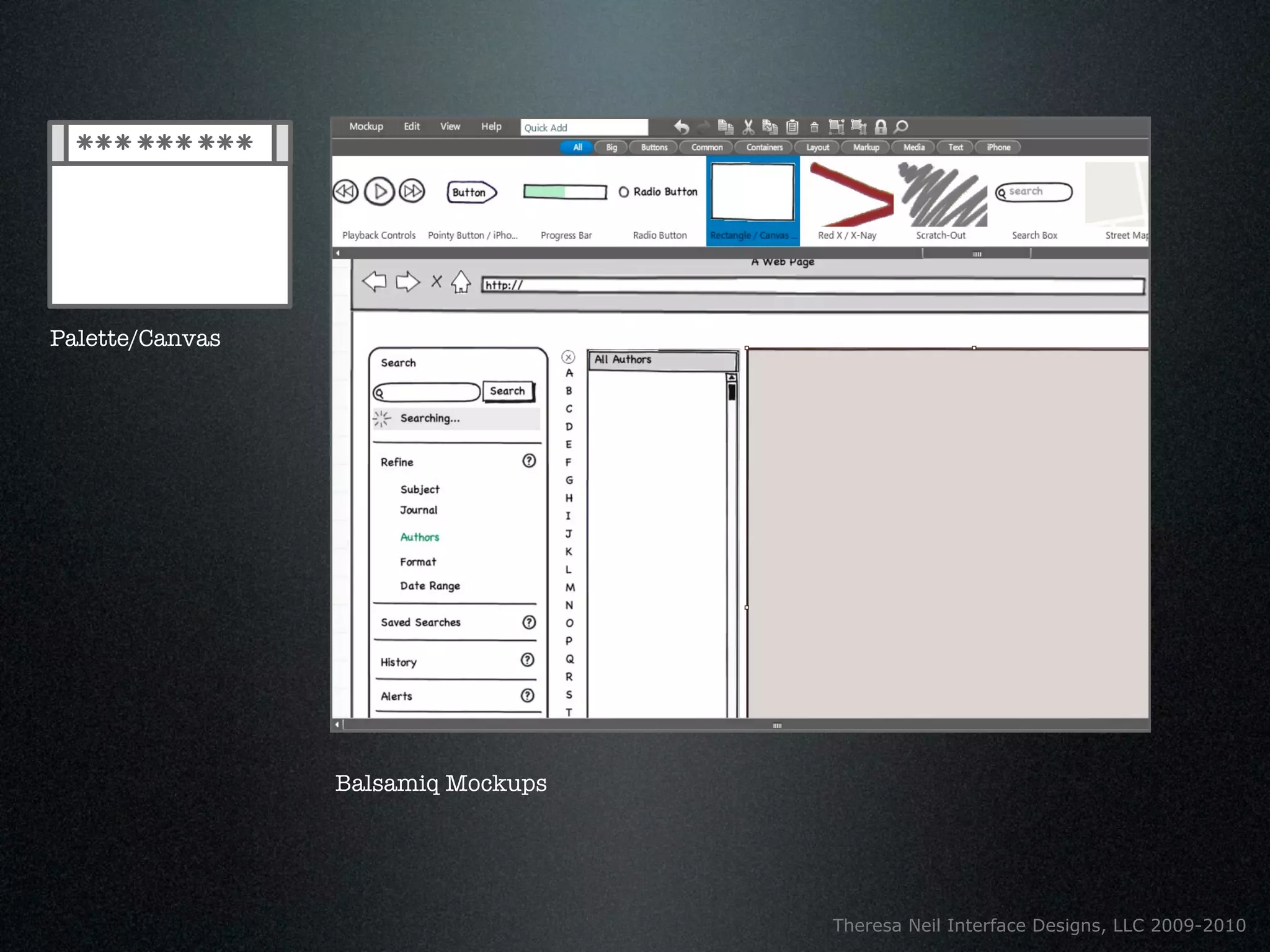
Task: Click the http:// address bar
Action: (813, 286)
